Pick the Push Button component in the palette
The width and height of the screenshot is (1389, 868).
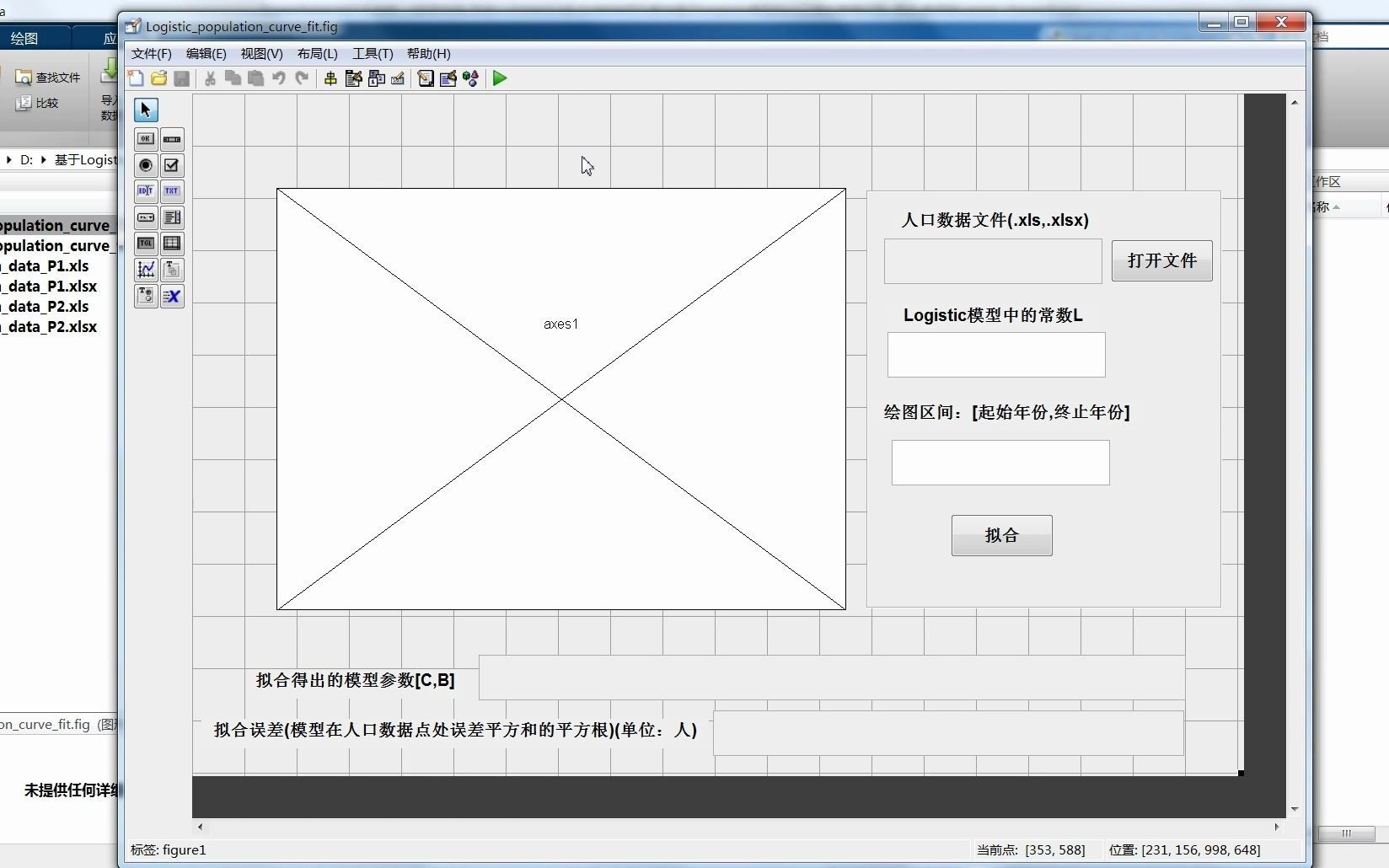coord(146,139)
